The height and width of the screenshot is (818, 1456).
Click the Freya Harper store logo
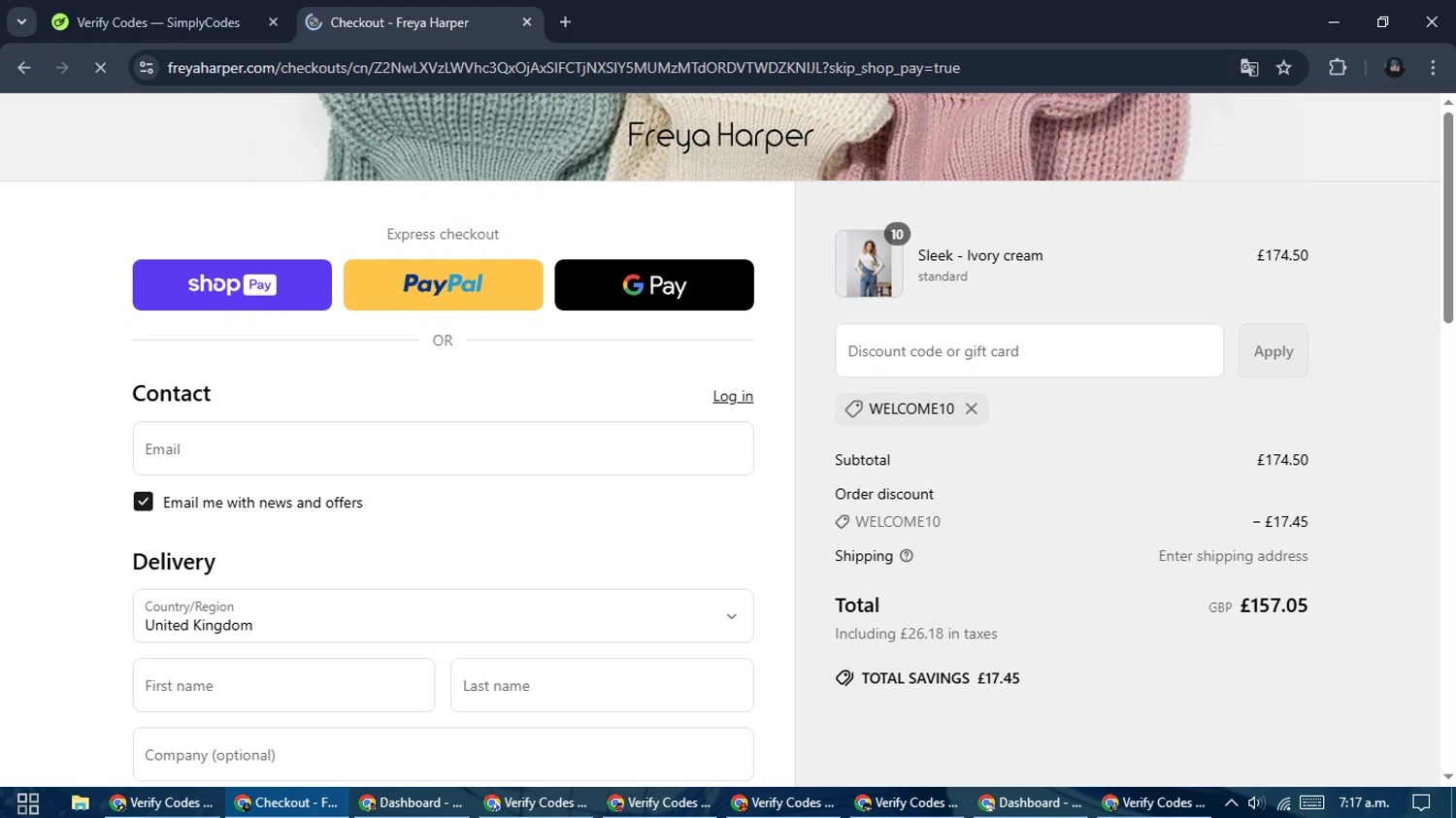[720, 137]
